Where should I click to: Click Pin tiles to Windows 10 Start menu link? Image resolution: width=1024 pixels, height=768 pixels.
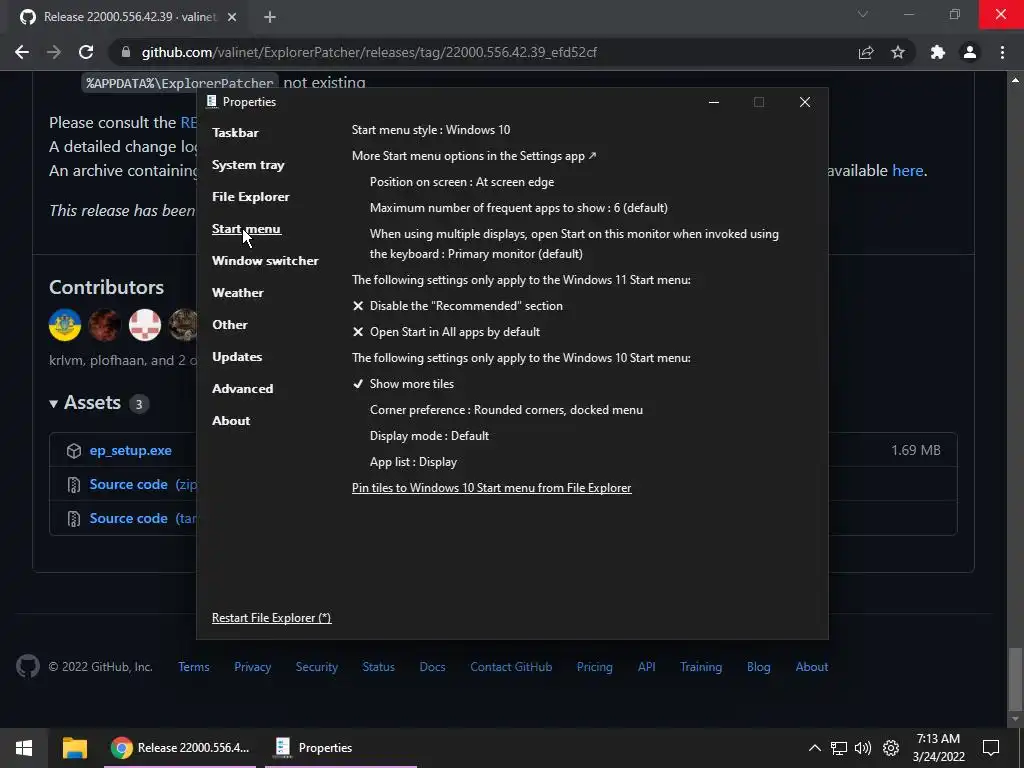pos(492,488)
